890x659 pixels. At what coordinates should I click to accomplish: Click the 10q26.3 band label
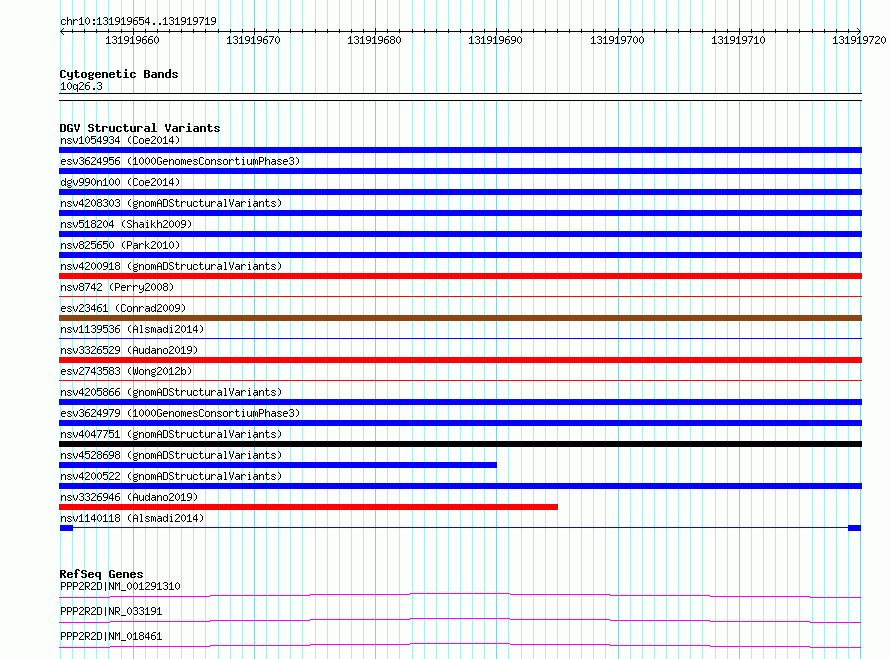tap(81, 86)
